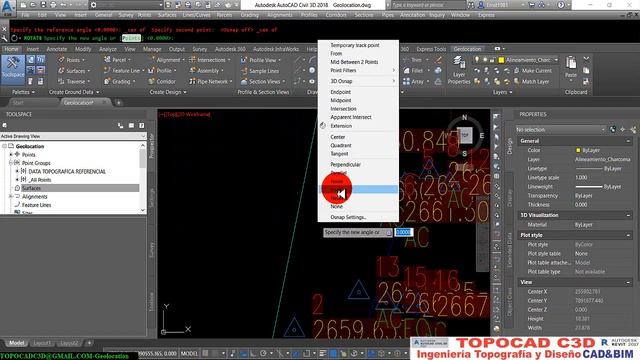This screenshot has width=640, height=360.
Task: Open the Point Filters submenu
Action: [358, 71]
